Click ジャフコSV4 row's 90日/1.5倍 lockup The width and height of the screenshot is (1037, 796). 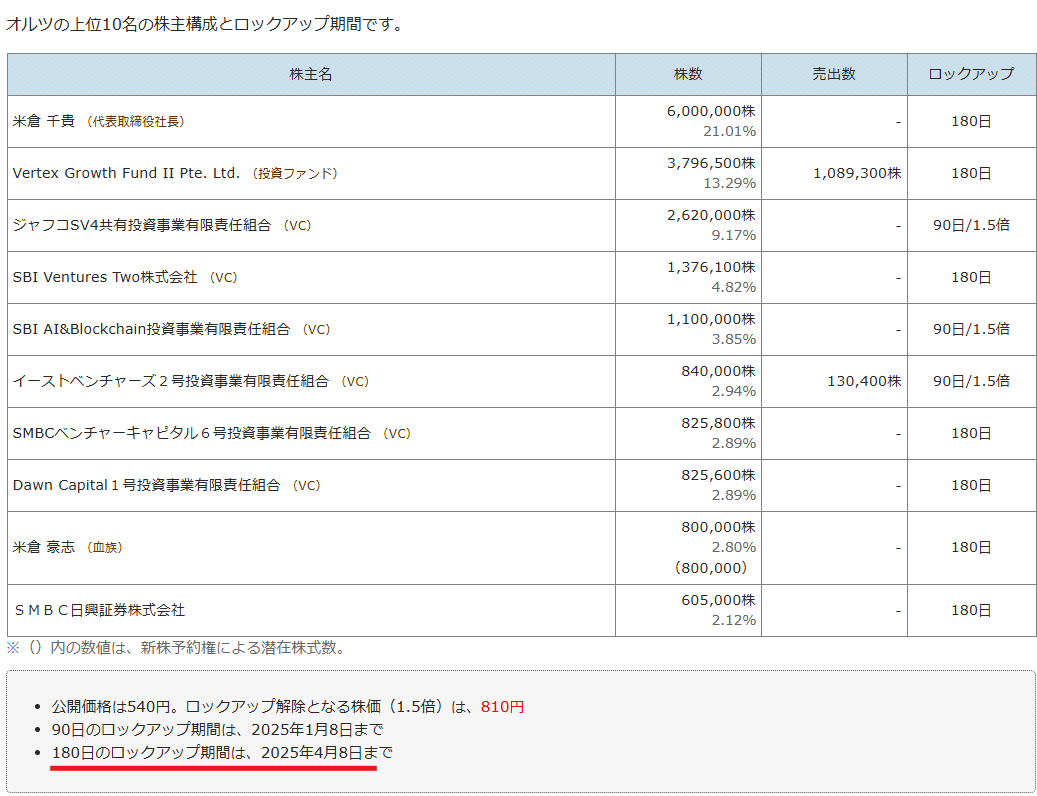971,225
